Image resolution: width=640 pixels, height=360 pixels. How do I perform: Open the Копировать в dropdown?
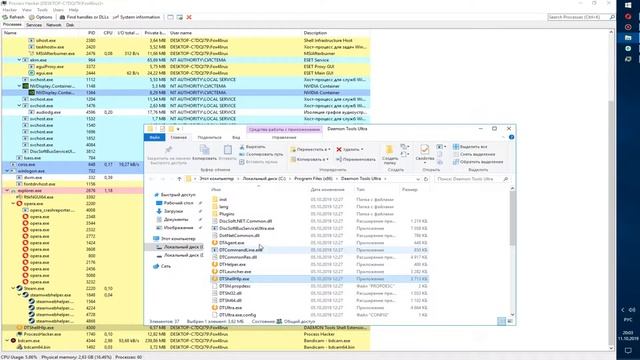coord(310,159)
